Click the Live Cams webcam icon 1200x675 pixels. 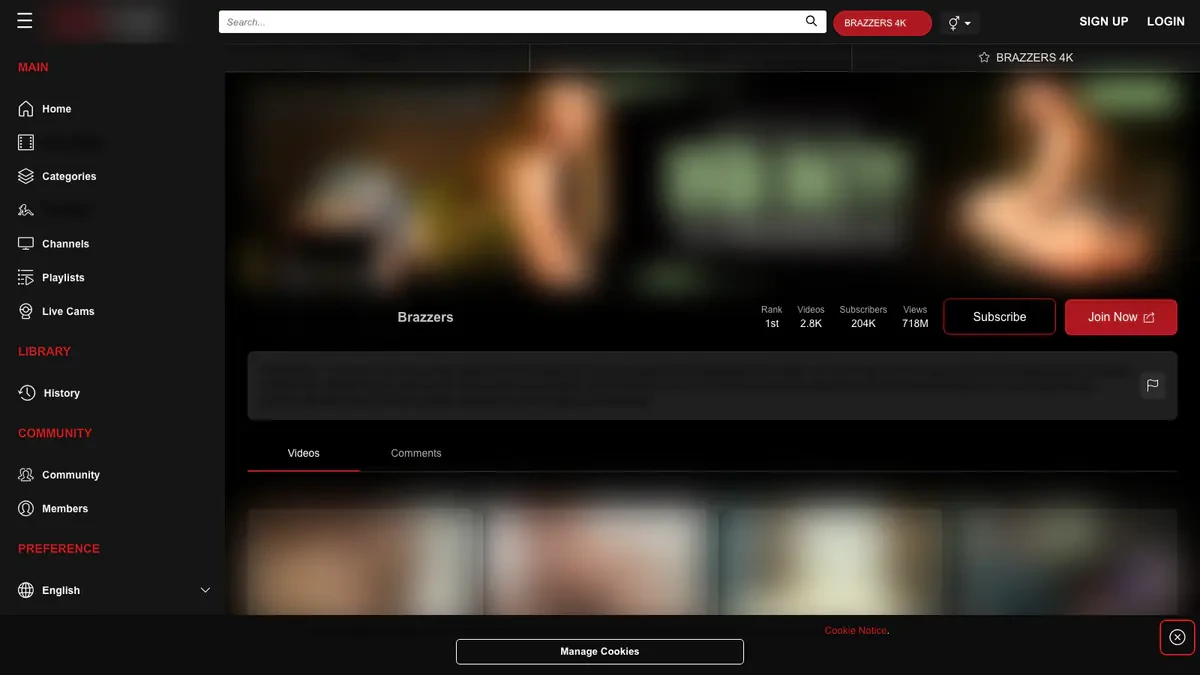[x=26, y=311]
